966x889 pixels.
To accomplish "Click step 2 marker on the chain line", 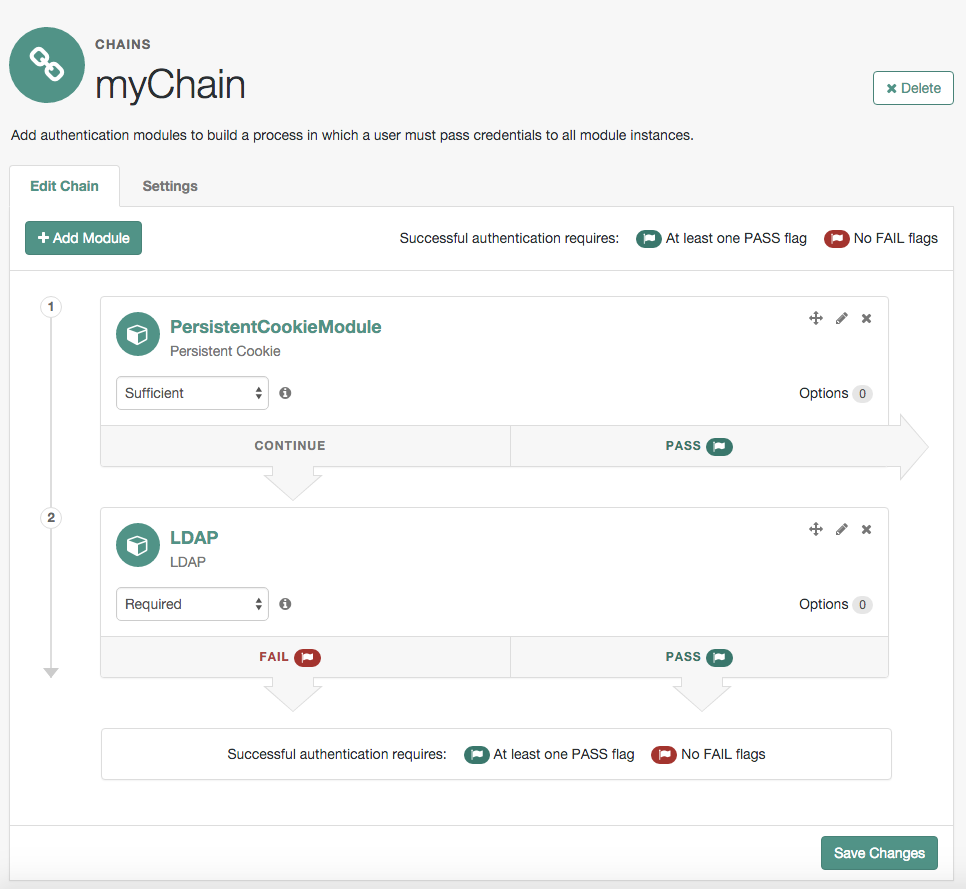I will pyautogui.click(x=51, y=518).
